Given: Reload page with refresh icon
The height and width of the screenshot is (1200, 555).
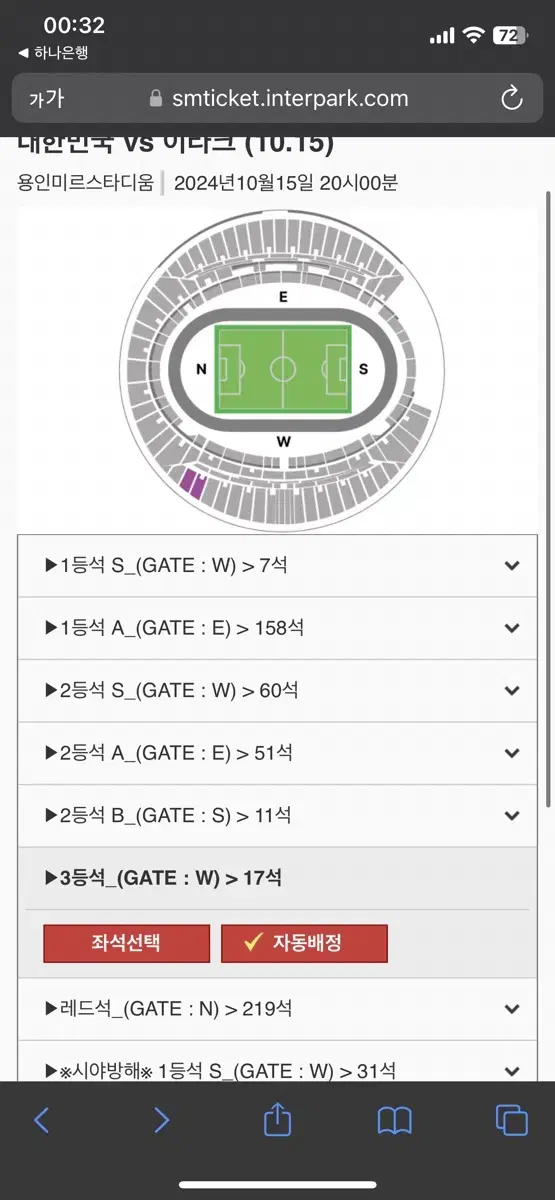Looking at the screenshot, I should point(511,98).
